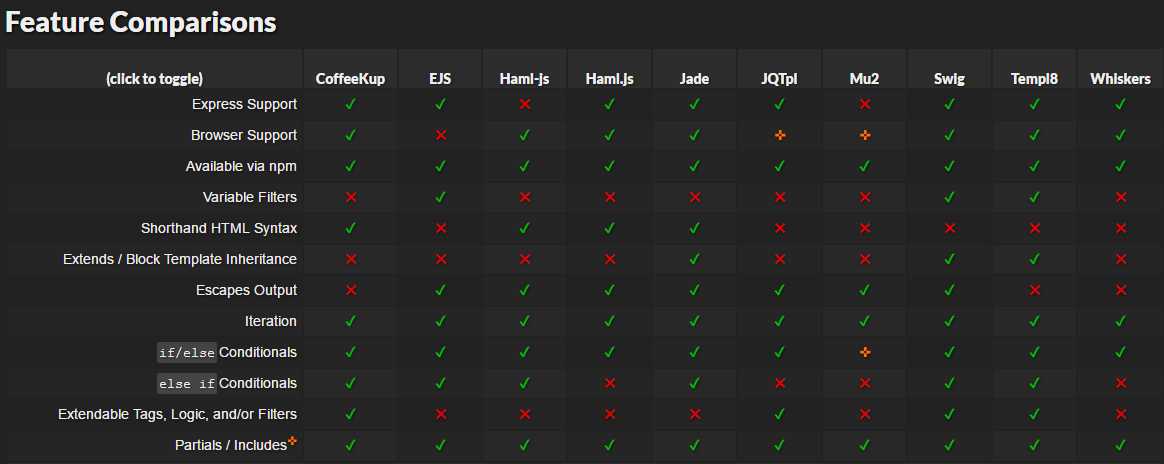Click the red X for Templ8 Escapes Output
Screen dimensions: 1164x464
point(1035,290)
